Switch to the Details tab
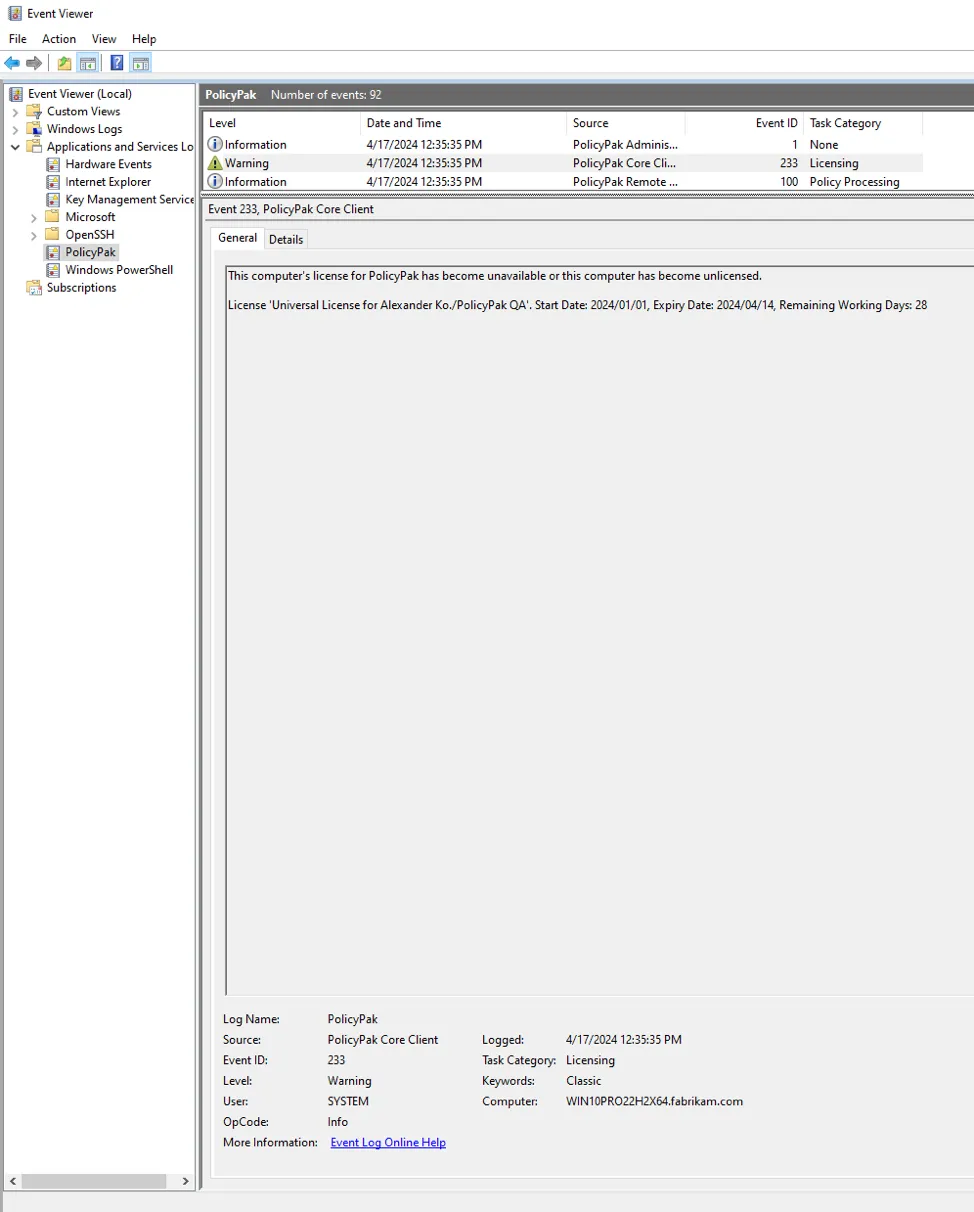Image resolution: width=974 pixels, height=1212 pixels. [x=286, y=239]
